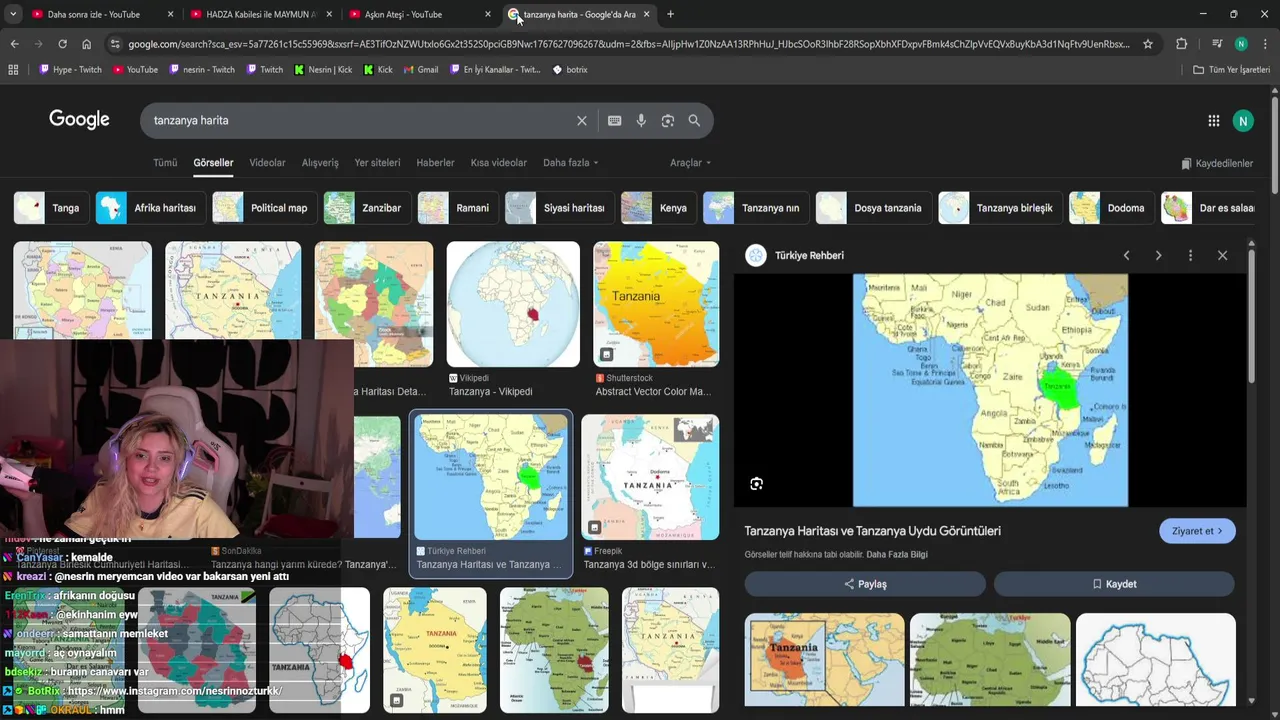Image resolution: width=1280 pixels, height=720 pixels.
Task: Open the botrix bookmark
Action: (x=570, y=70)
